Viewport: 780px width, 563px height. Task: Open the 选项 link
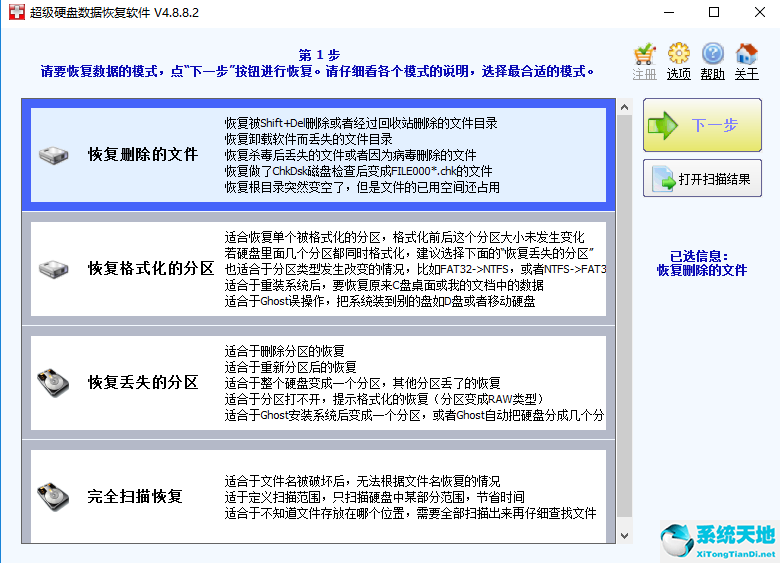click(679, 74)
